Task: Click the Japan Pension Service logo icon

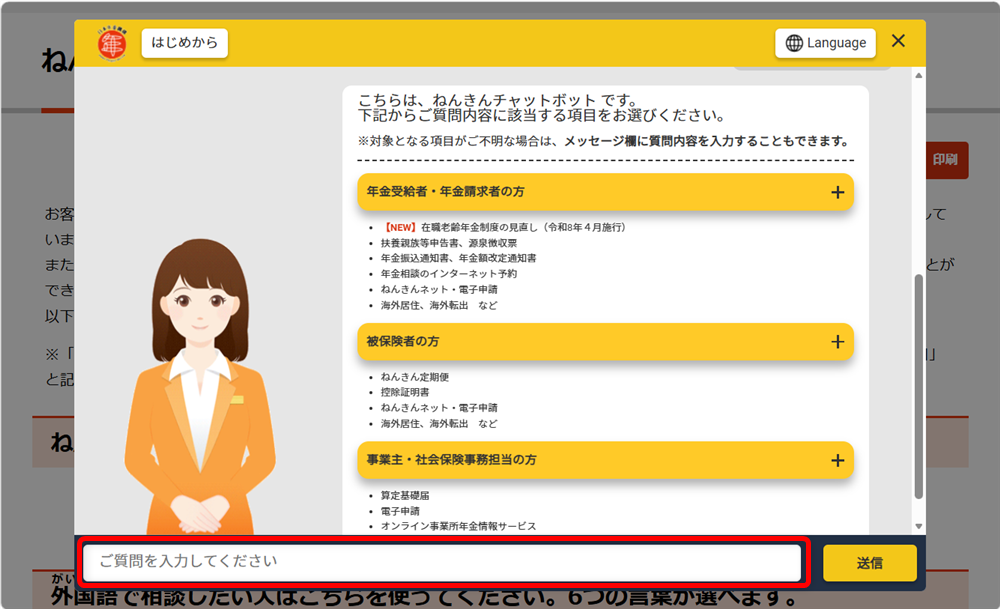Action: tap(112, 43)
